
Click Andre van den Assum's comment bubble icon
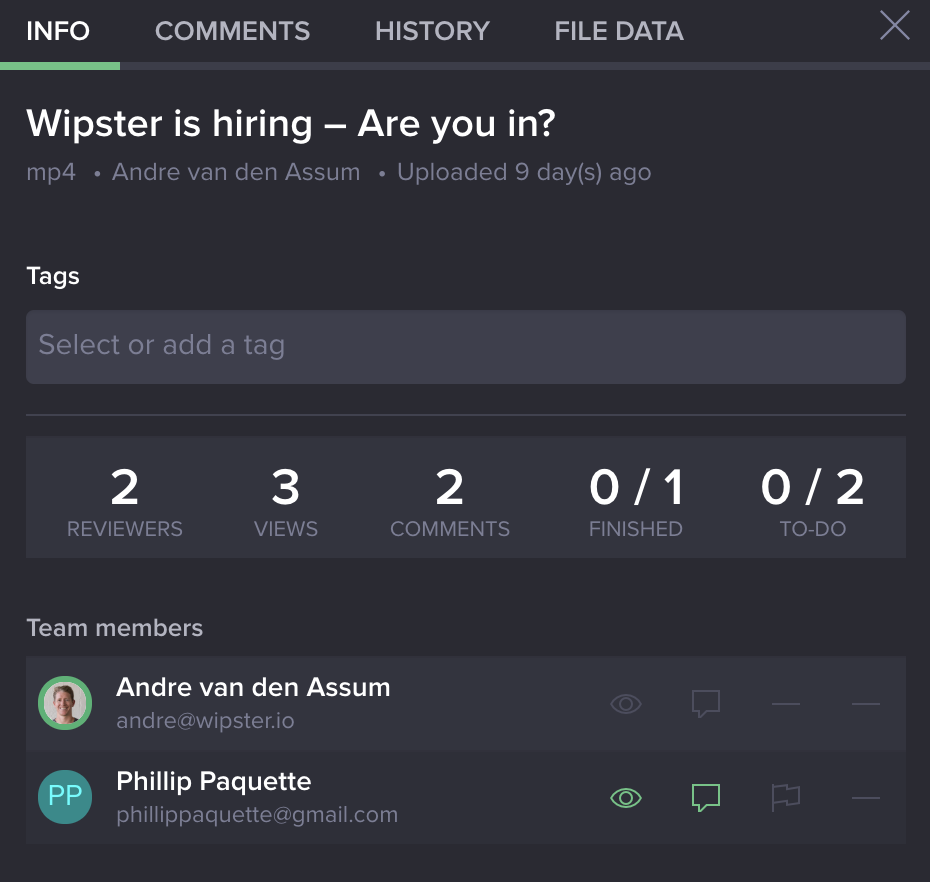[706, 703]
